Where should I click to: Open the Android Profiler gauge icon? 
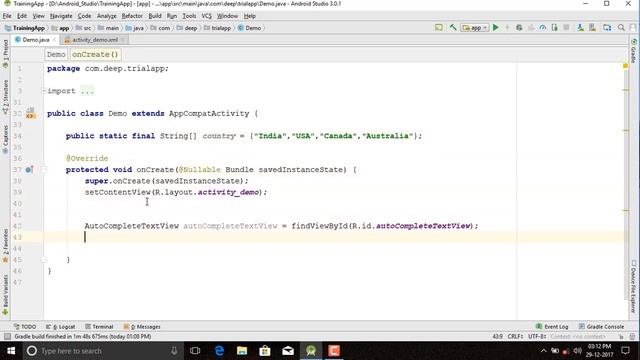(542, 28)
